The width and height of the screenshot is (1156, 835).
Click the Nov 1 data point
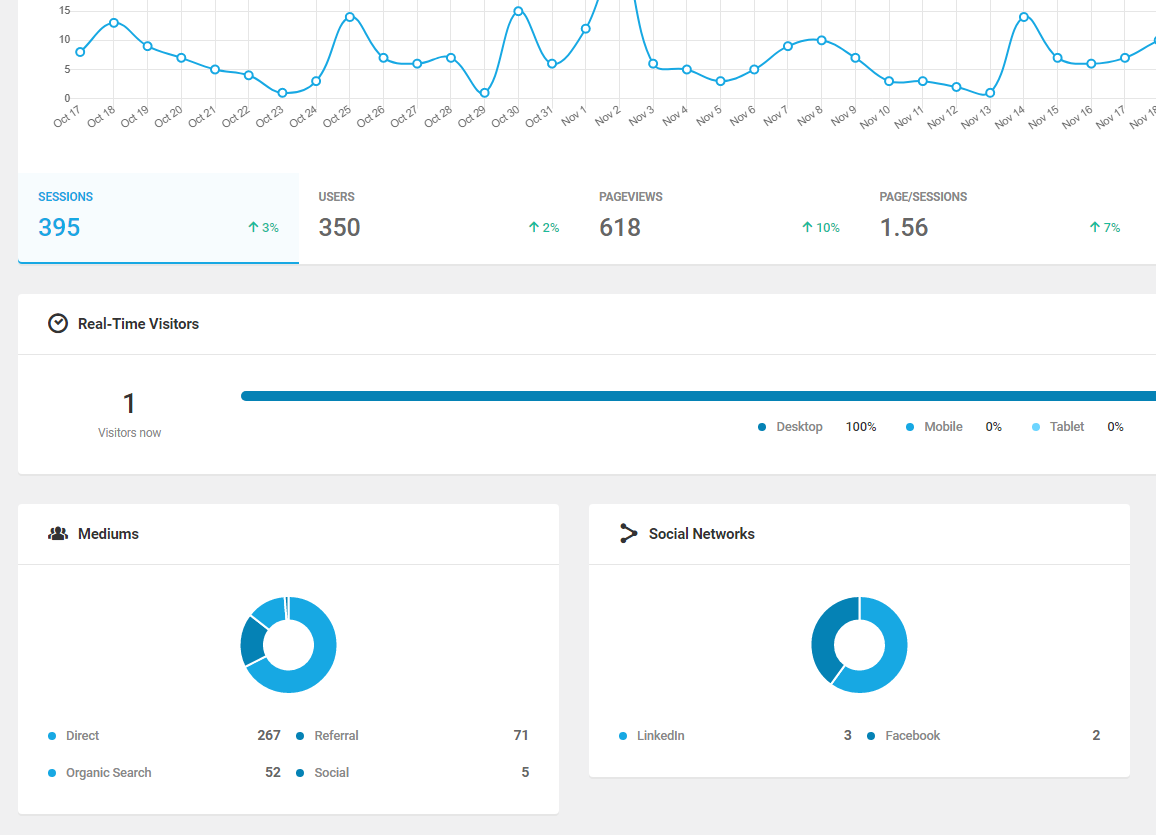pos(585,29)
